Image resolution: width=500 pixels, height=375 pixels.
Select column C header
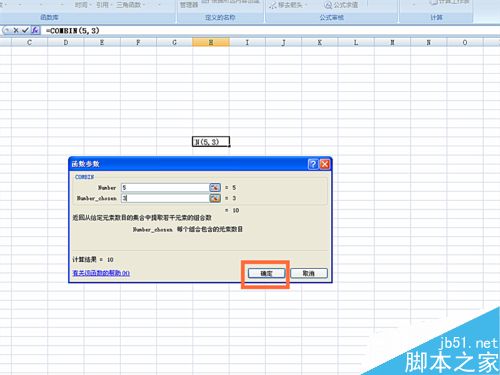coord(29,42)
